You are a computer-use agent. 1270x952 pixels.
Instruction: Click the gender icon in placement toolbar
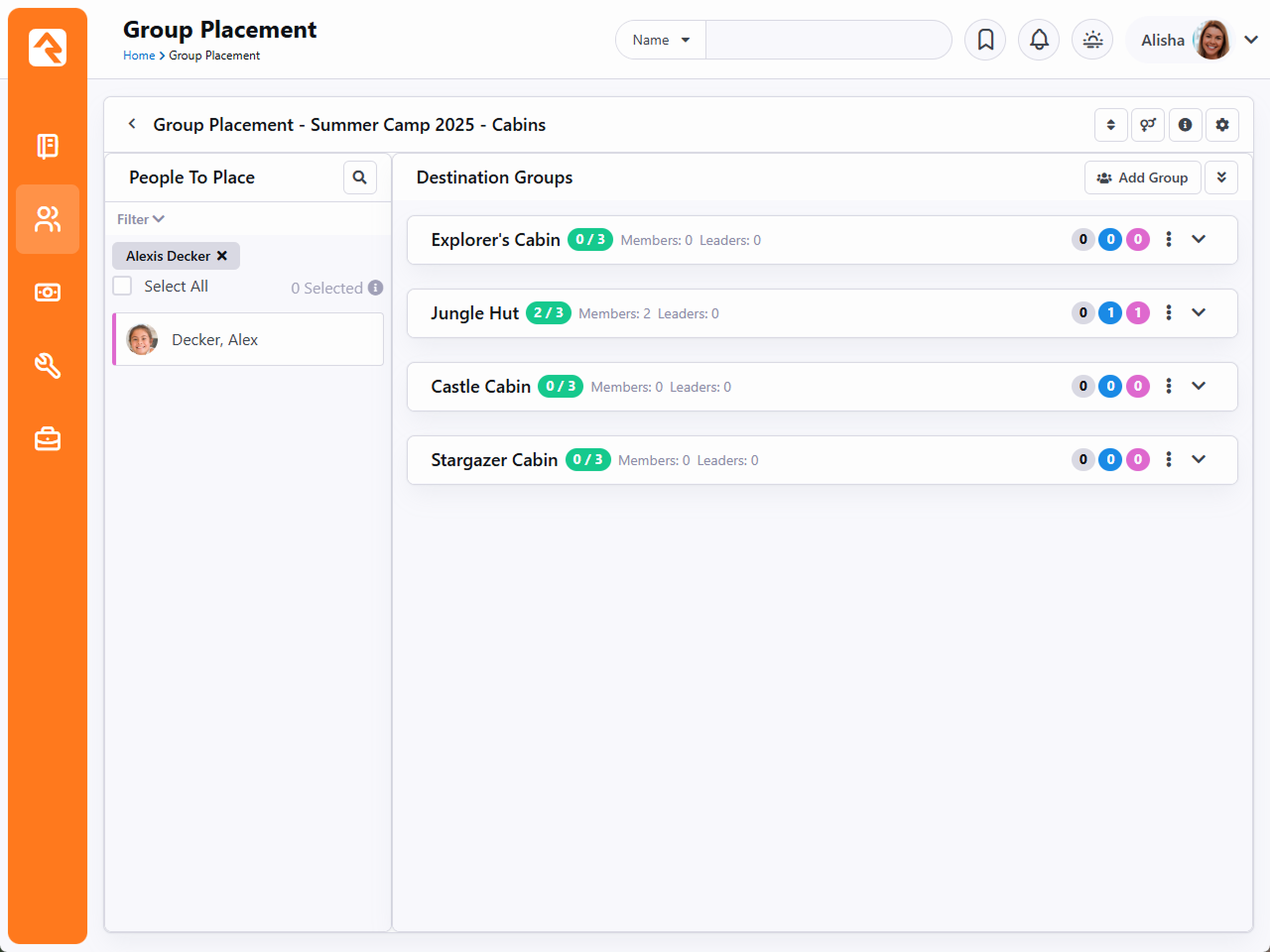tap(1148, 125)
